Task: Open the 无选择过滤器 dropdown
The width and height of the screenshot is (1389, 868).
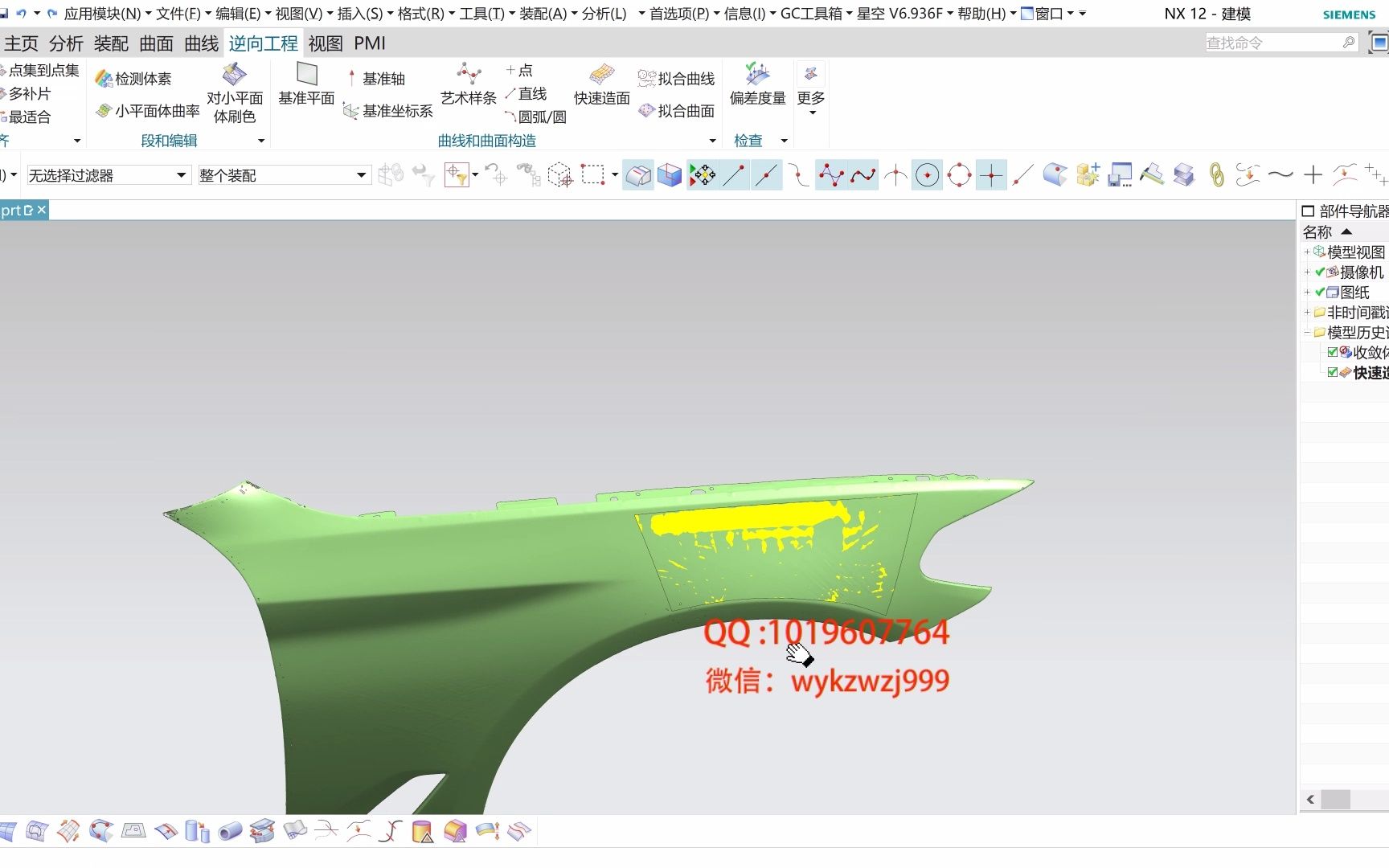Action: [x=182, y=174]
